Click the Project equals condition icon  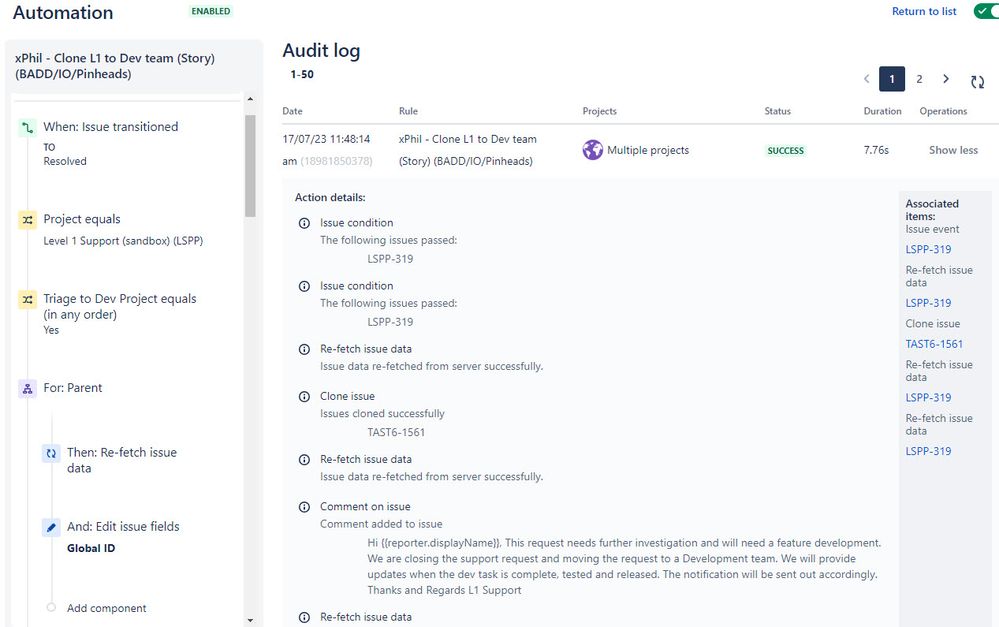coord(27,220)
